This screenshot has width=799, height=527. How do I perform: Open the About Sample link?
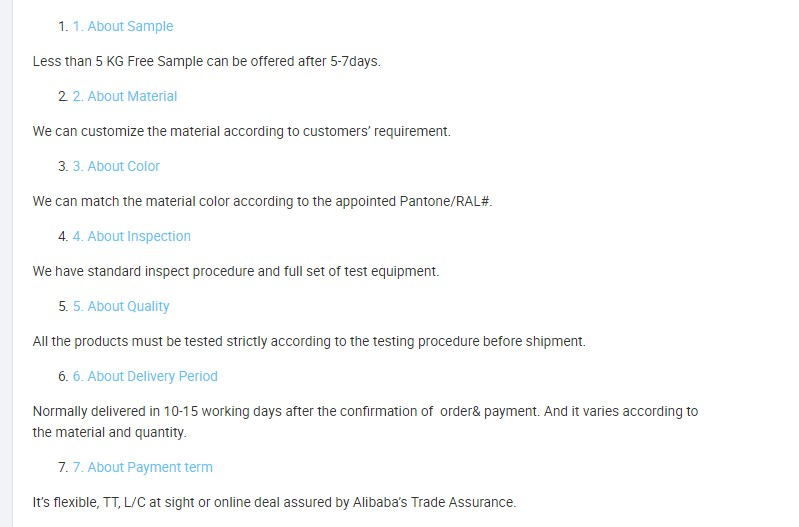pyautogui.click(x=123, y=26)
